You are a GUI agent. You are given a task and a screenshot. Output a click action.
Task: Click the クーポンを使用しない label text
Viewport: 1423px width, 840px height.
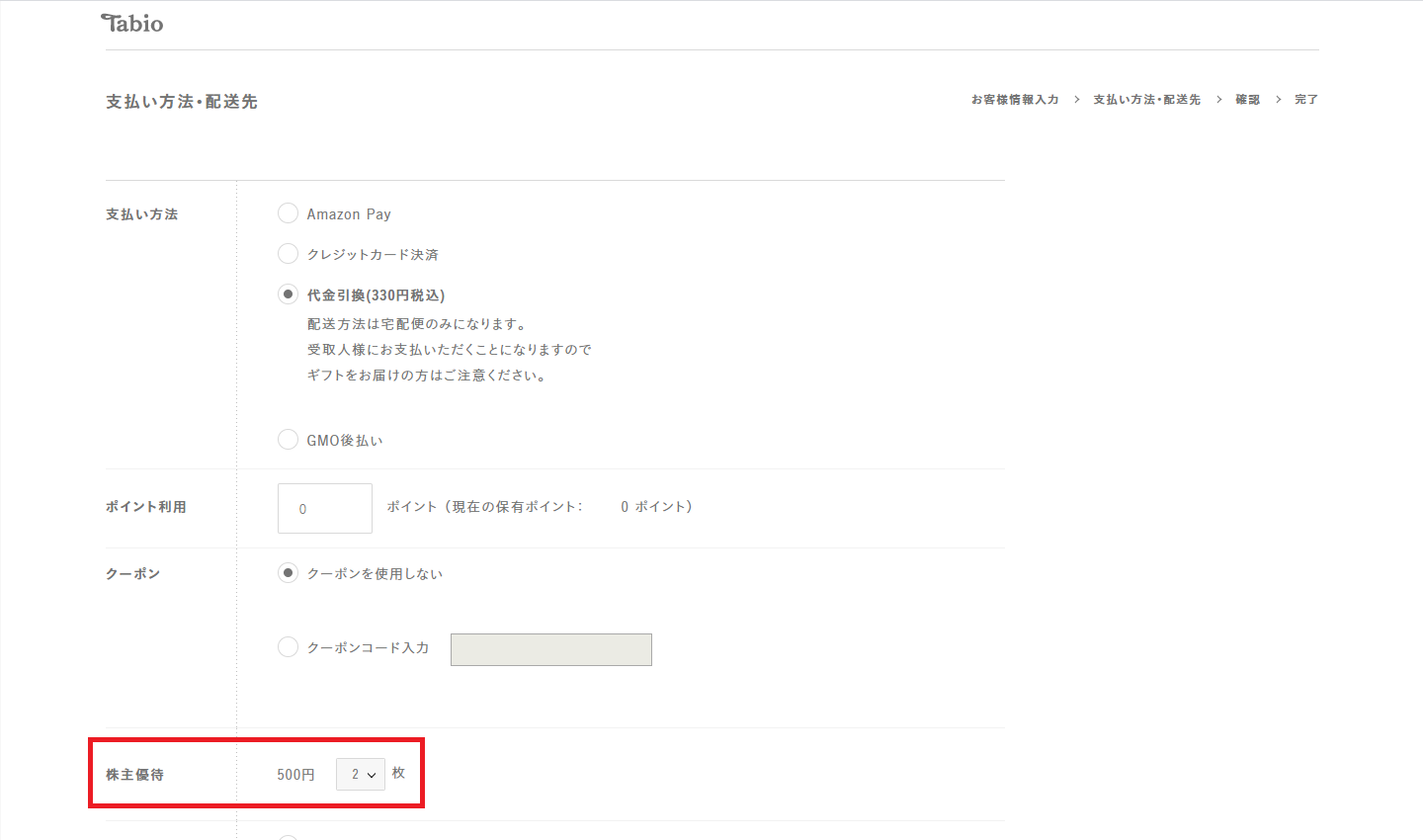(375, 574)
